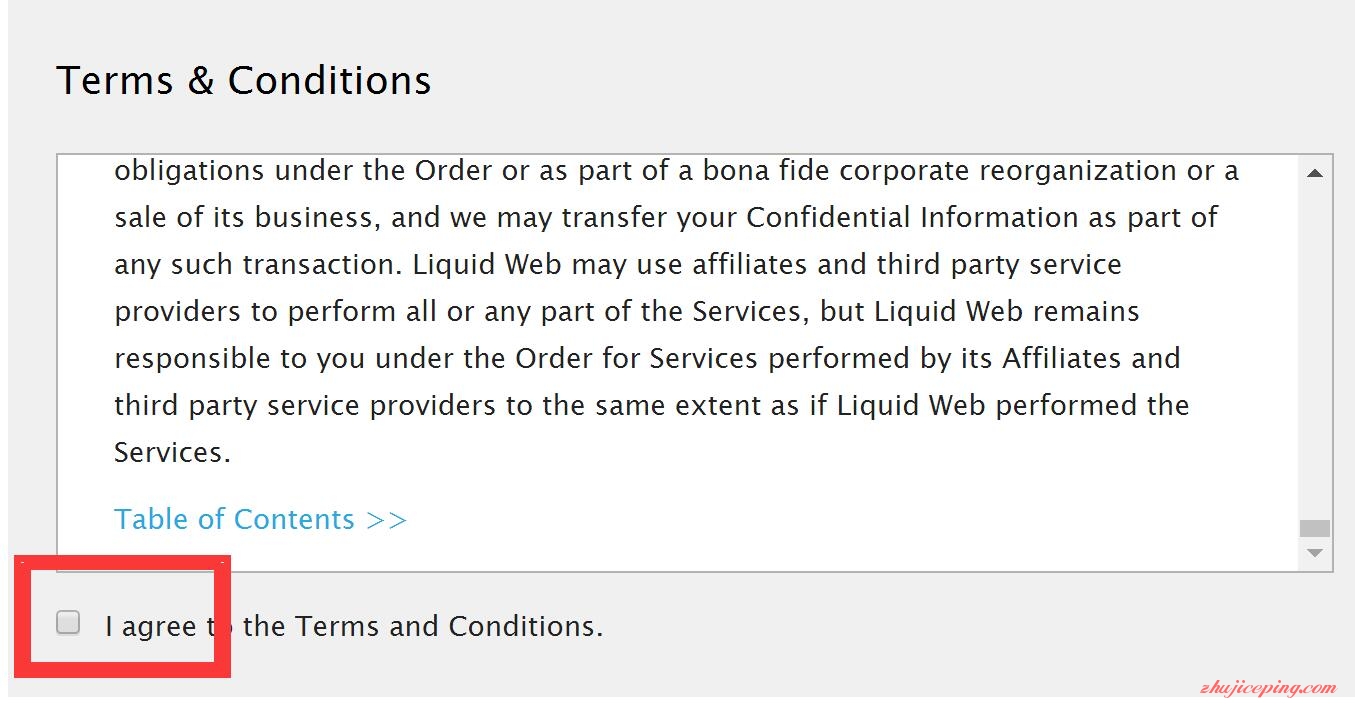Click the scrollbar down arrow in terms box
Viewport: 1355px width, 721px height.
tap(1315, 552)
